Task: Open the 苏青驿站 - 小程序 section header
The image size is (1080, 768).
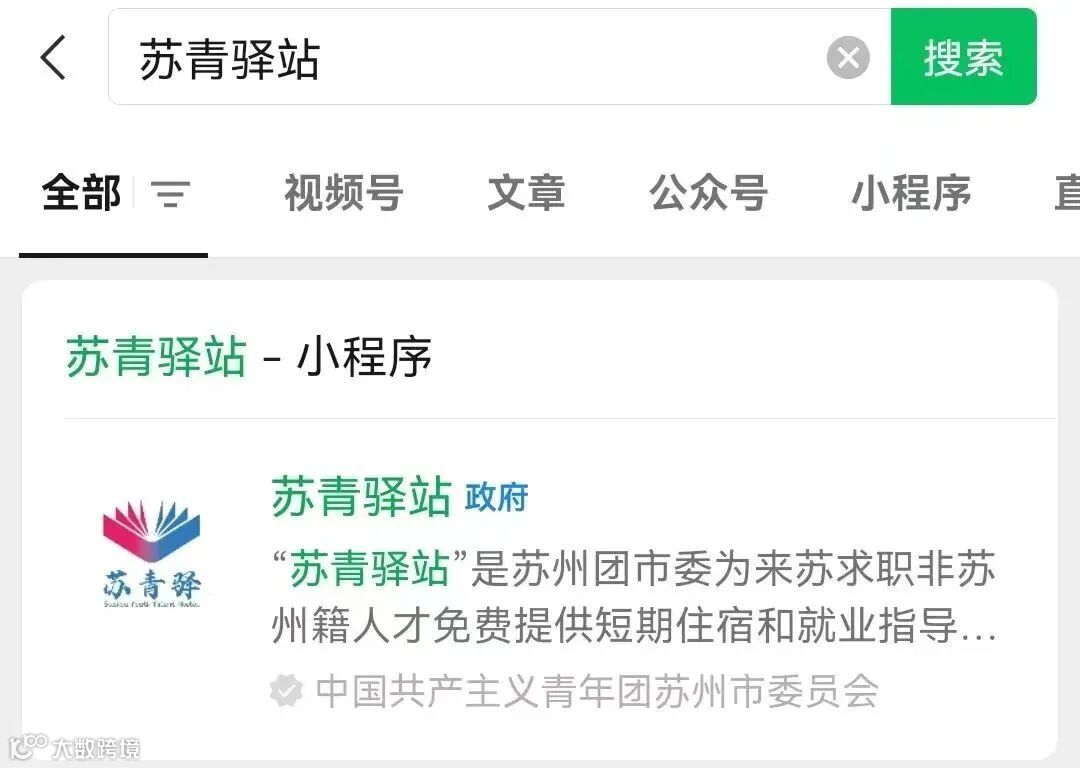Action: coord(249,357)
